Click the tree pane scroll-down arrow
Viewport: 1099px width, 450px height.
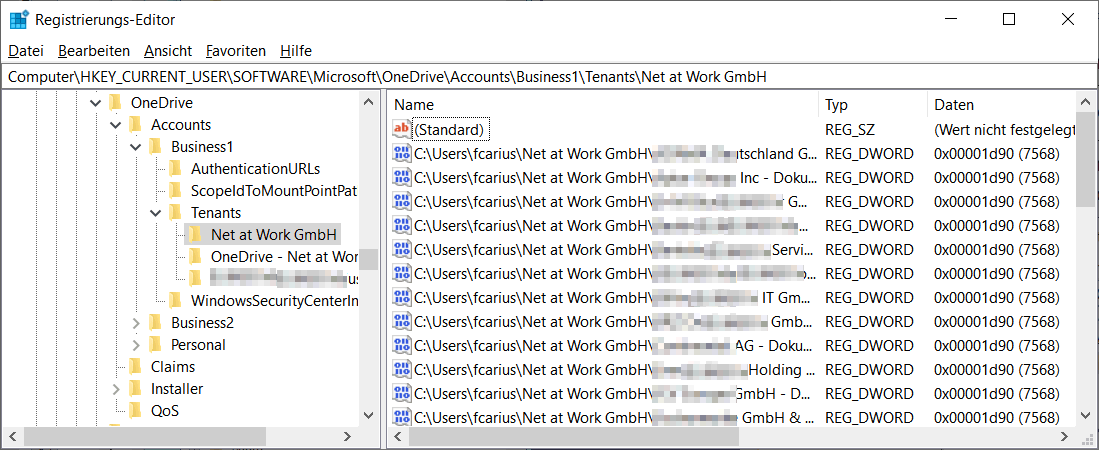point(369,417)
